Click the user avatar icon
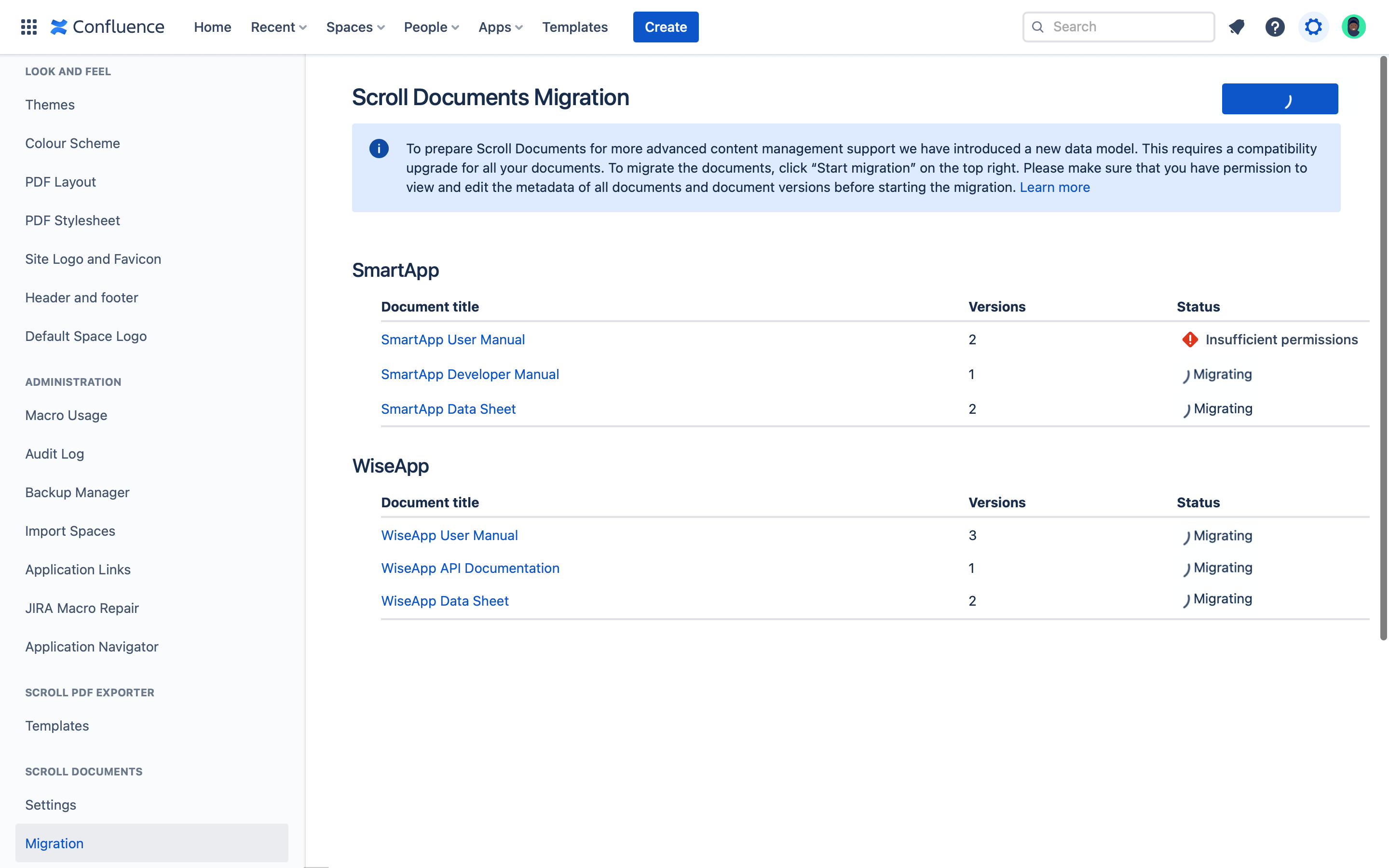Image resolution: width=1389 pixels, height=868 pixels. click(x=1353, y=27)
